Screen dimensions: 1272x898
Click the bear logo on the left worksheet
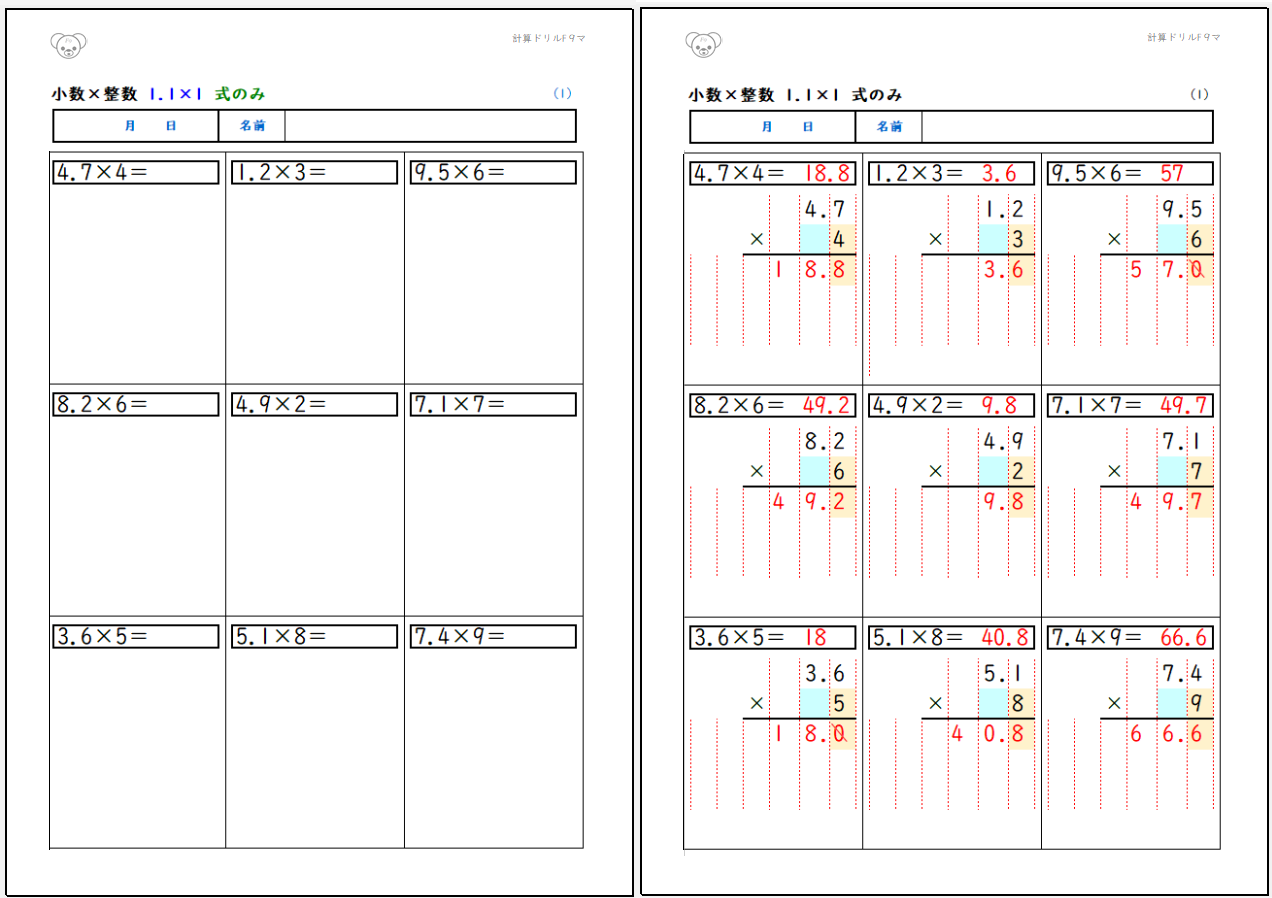(x=68, y=44)
